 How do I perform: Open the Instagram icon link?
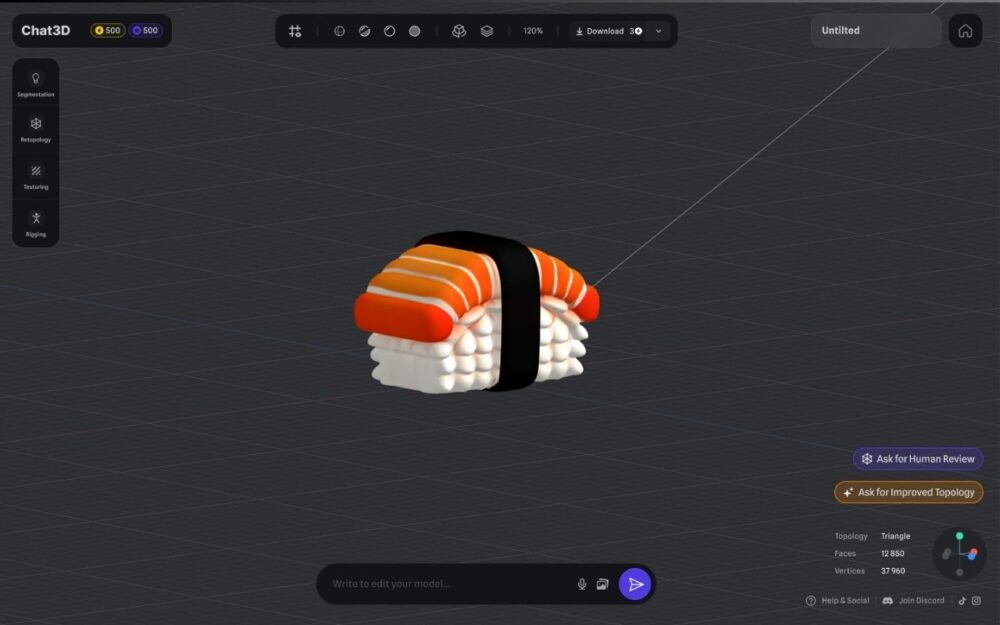(x=977, y=601)
